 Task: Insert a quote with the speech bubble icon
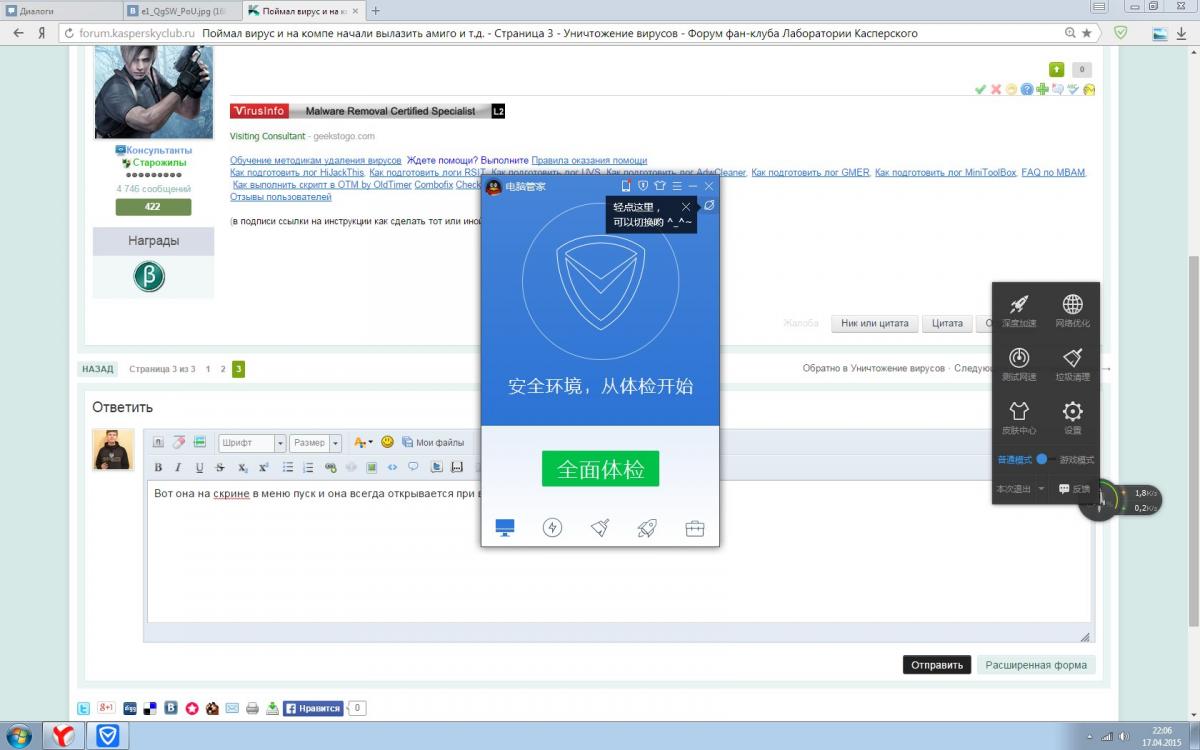click(x=412, y=467)
